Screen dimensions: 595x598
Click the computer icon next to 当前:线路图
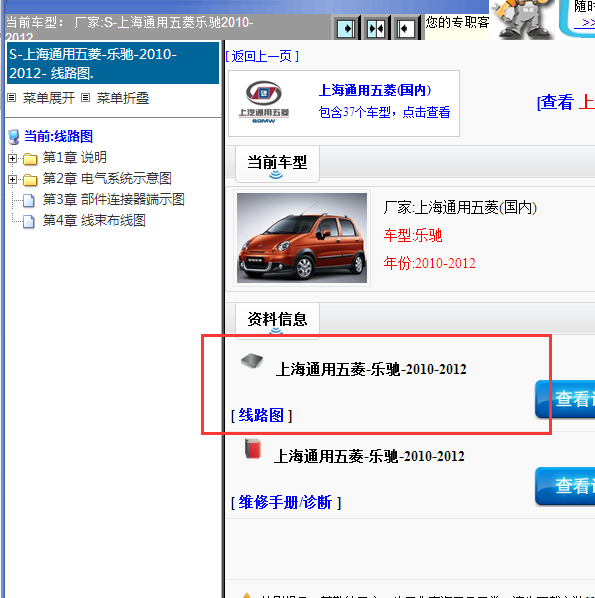[14, 137]
